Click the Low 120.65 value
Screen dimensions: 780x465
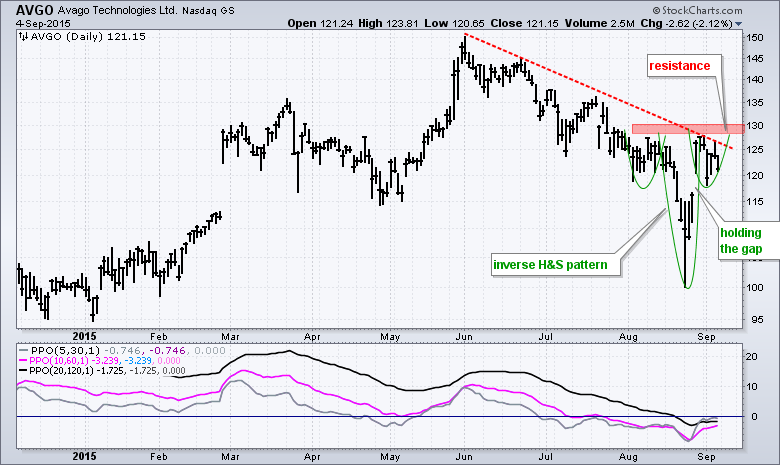pyautogui.click(x=454, y=23)
